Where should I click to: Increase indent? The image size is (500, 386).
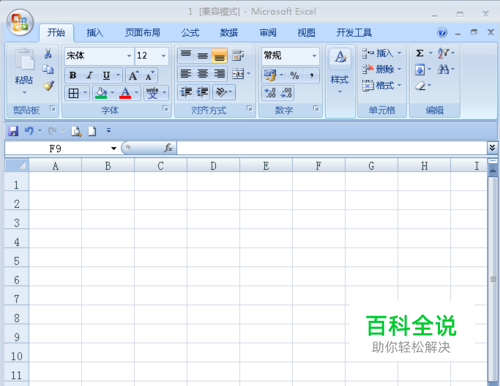click(202, 92)
